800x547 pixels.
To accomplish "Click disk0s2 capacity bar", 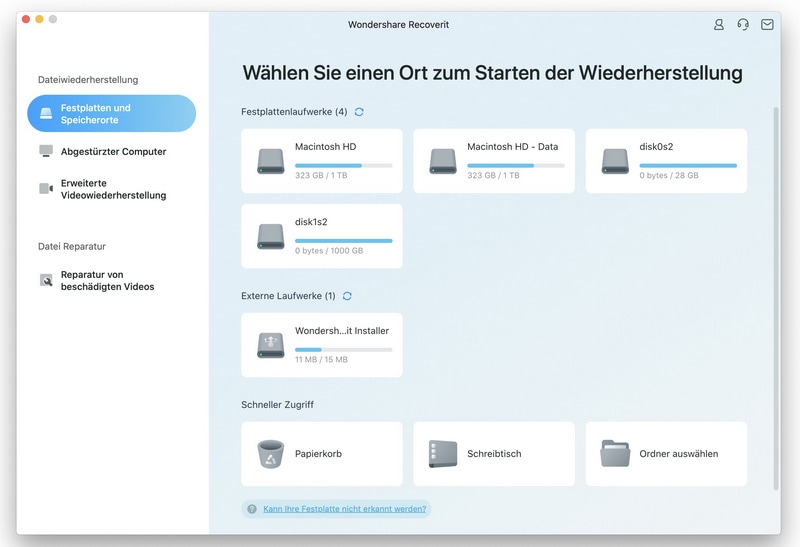I will click(x=688, y=165).
